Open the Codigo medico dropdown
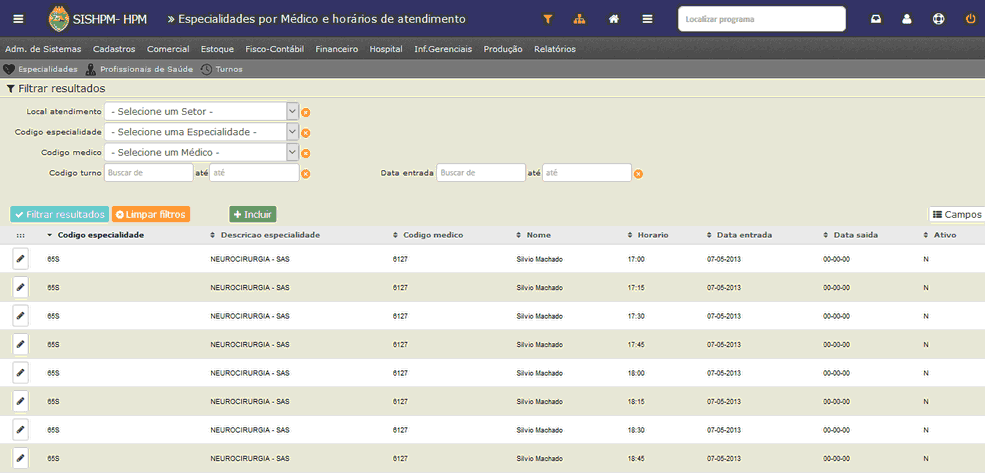985x475 pixels. tap(201, 153)
